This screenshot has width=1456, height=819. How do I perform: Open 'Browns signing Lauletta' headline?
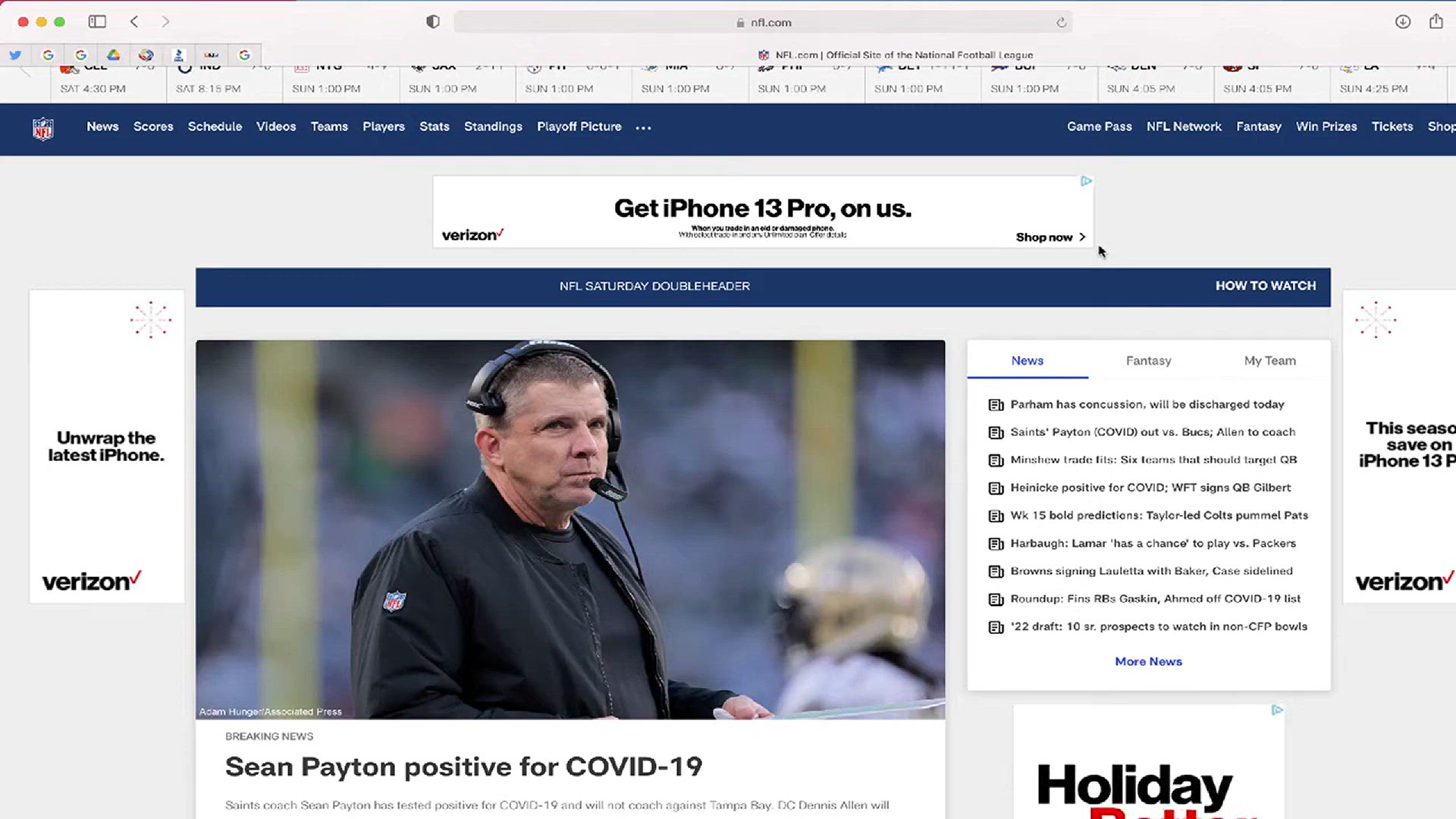1151,571
